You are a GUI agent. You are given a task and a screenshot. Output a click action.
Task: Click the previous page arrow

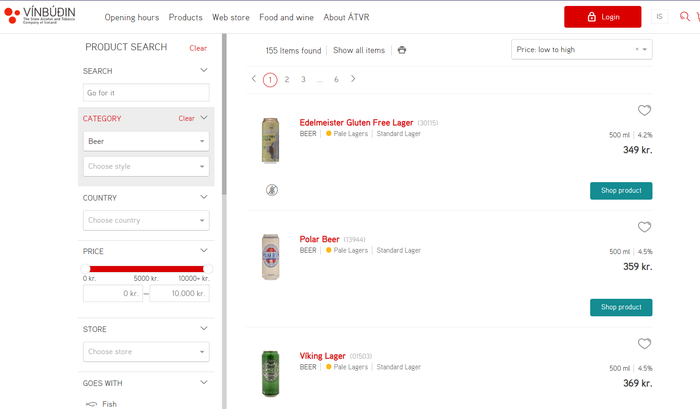pyautogui.click(x=254, y=79)
